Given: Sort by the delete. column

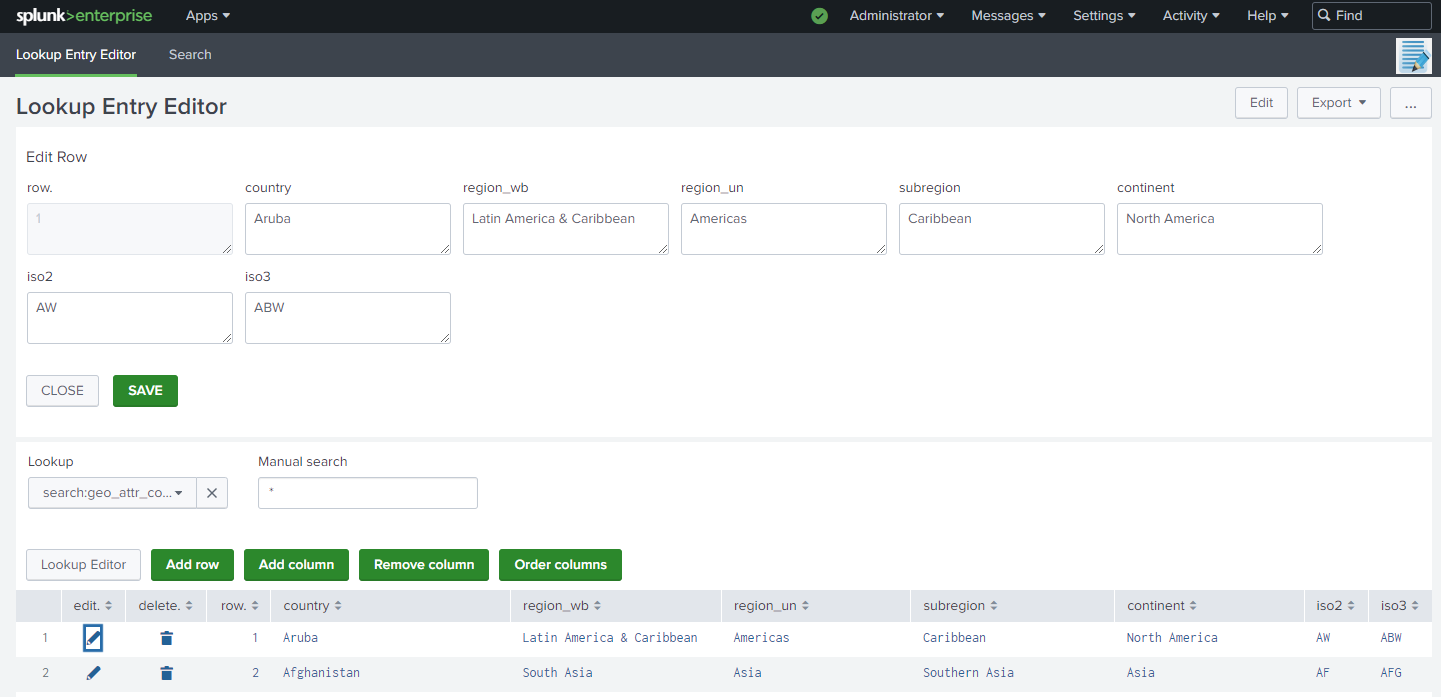Looking at the screenshot, I should pos(166,606).
